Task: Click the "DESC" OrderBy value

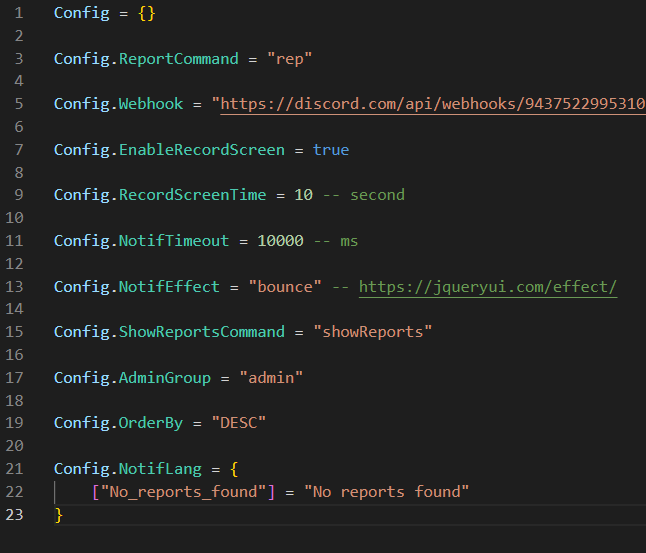Action: tap(239, 423)
